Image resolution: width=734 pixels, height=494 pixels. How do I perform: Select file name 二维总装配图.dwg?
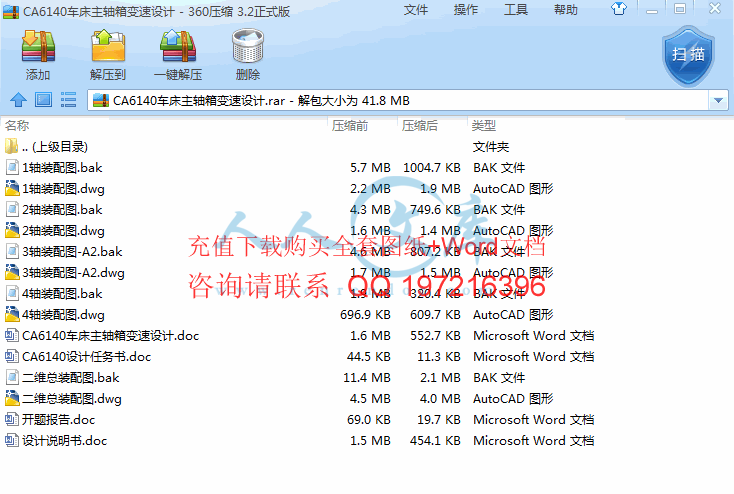[72, 398]
